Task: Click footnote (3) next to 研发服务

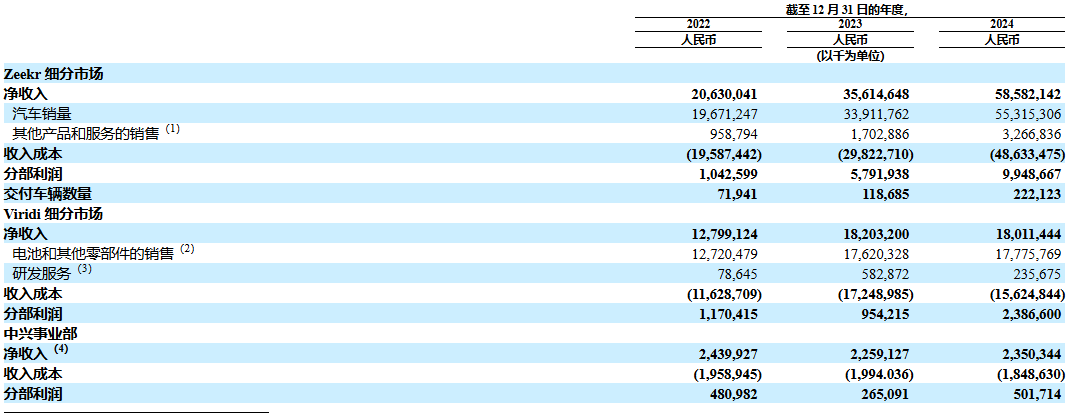Action: pyautogui.click(x=84, y=269)
